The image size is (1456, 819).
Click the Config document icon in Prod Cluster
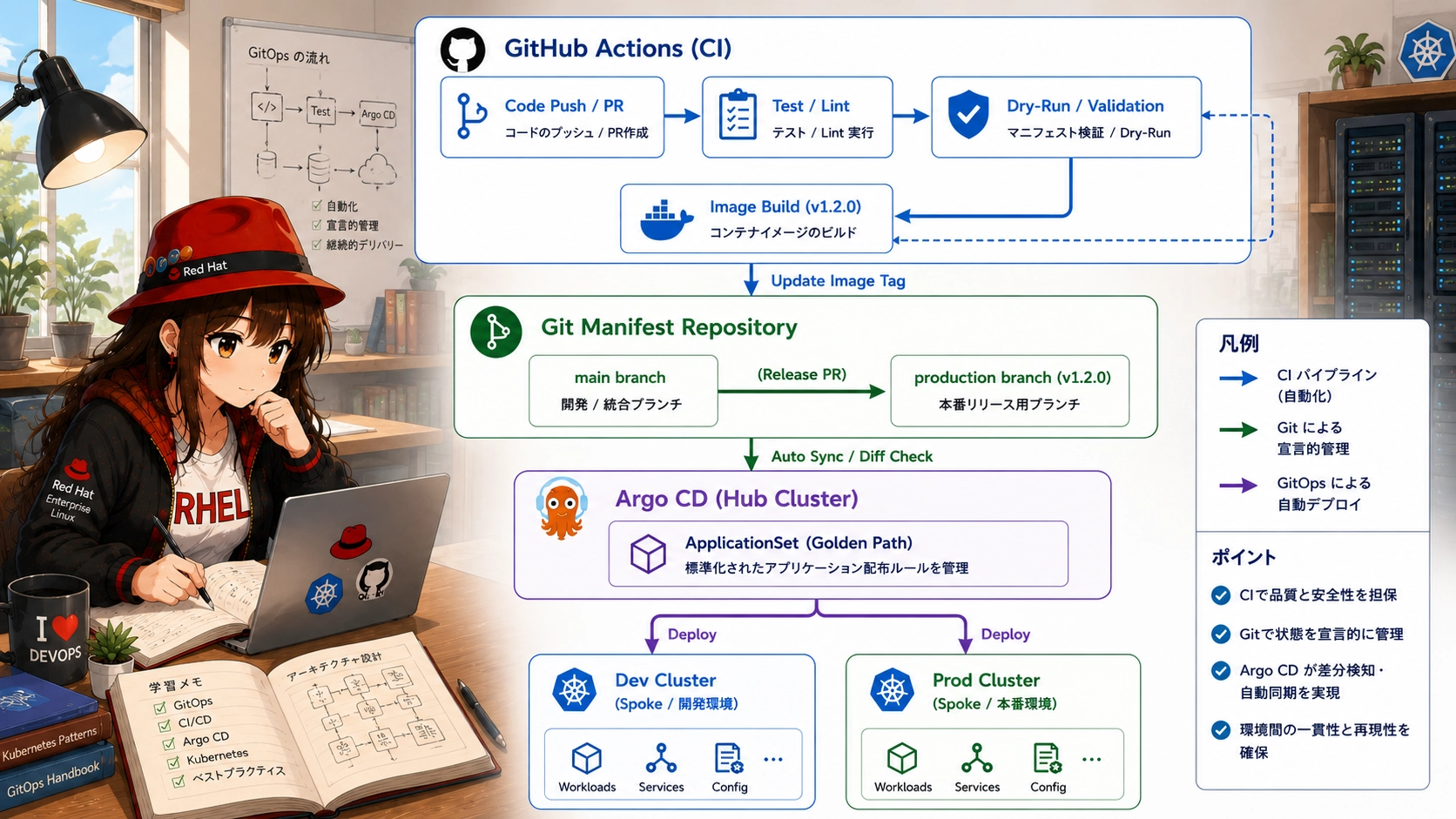point(1047,758)
